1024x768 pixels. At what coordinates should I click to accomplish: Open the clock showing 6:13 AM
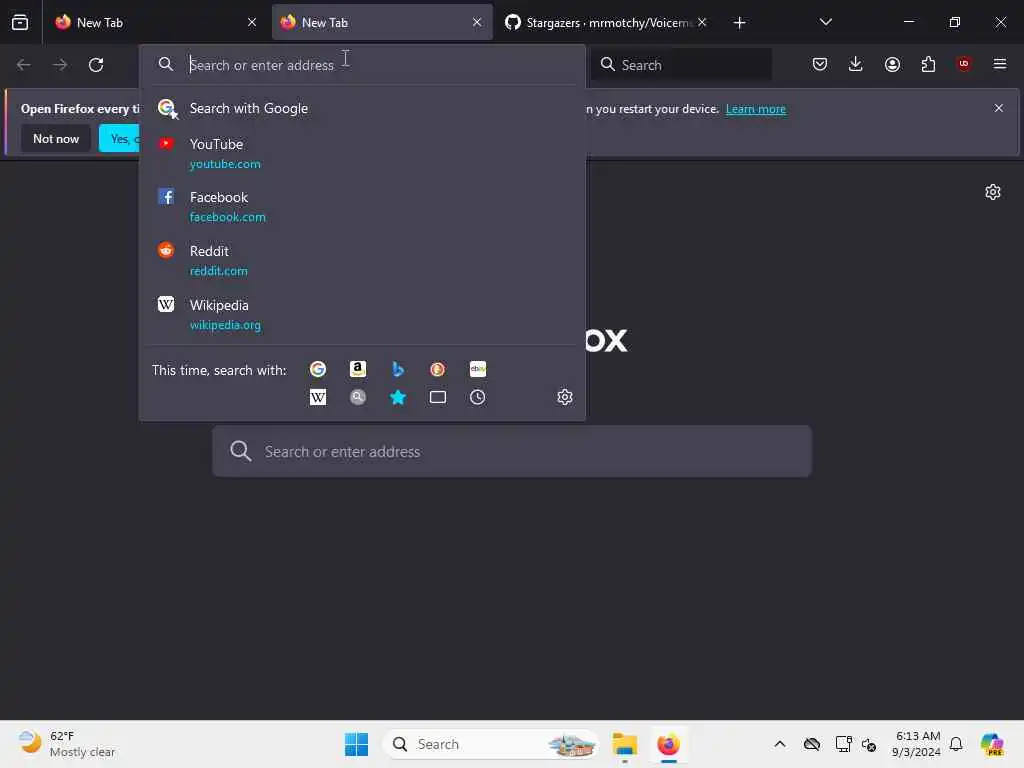[x=916, y=744]
